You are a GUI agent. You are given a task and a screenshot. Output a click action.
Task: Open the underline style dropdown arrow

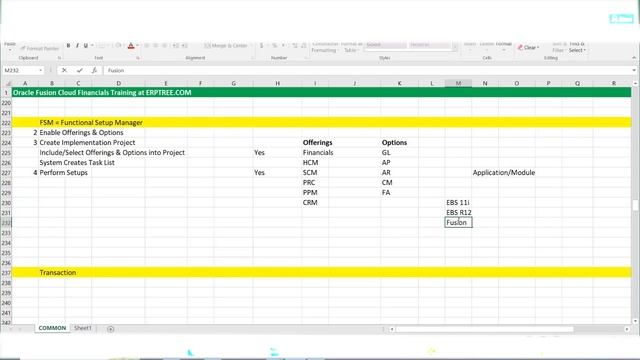92,45
